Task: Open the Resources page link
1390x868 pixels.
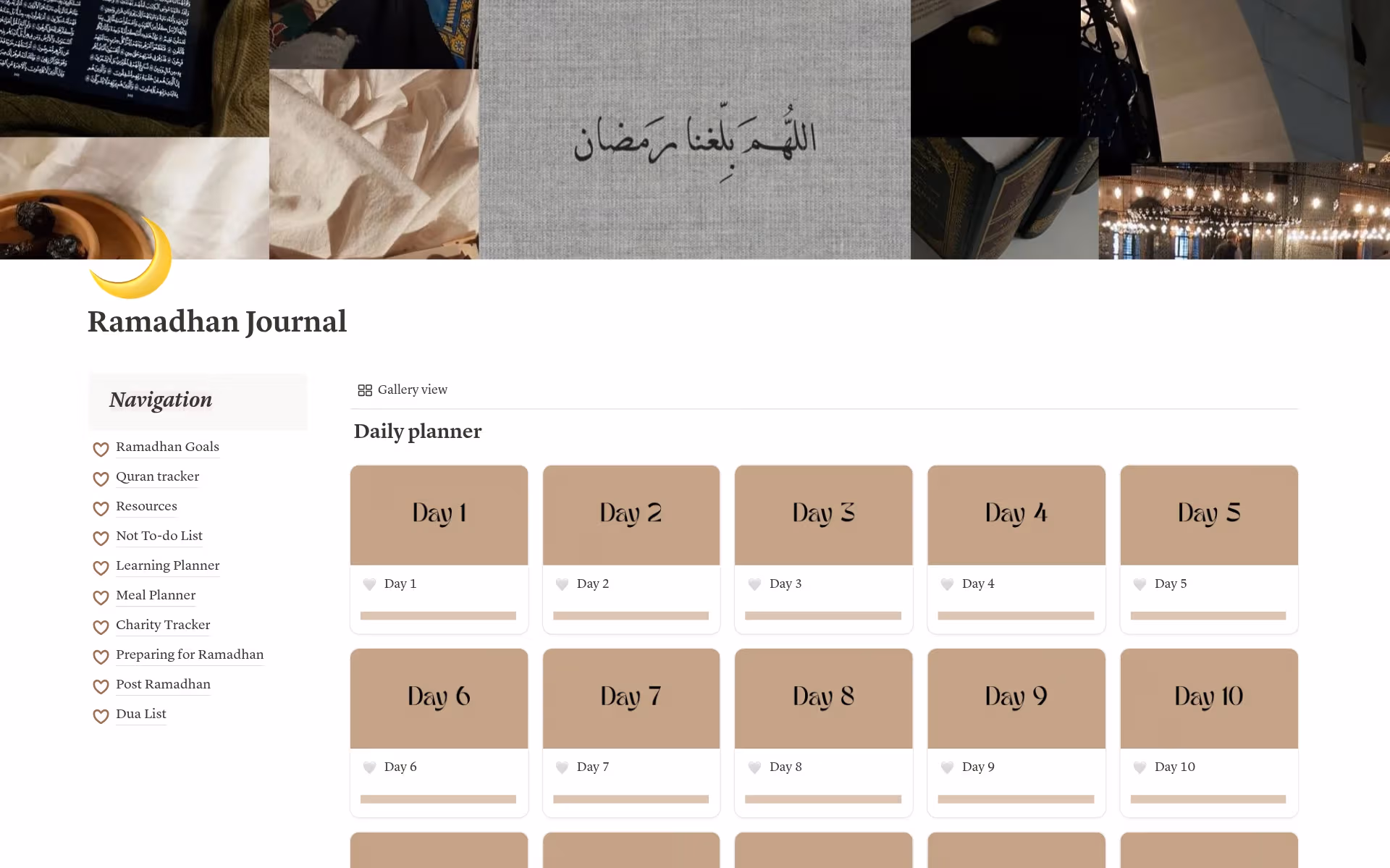Action: [x=146, y=506]
